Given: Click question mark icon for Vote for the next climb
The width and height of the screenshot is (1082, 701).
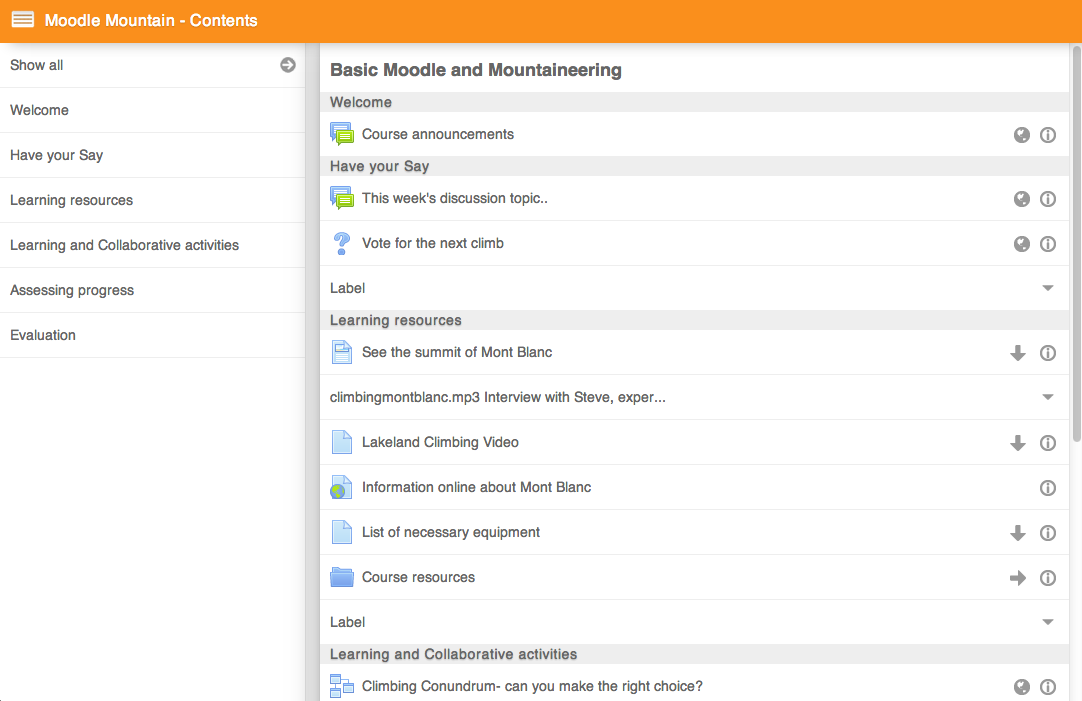Looking at the screenshot, I should coord(342,244).
